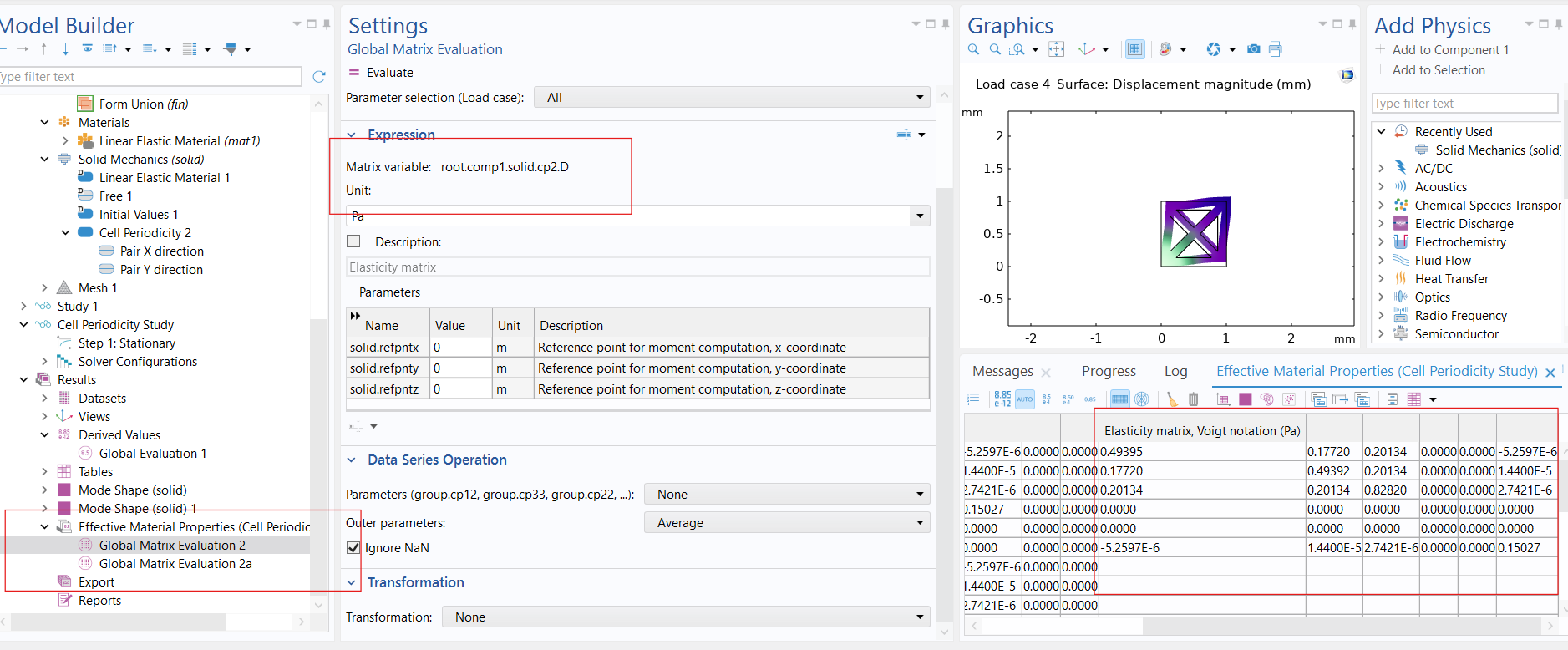Delete the table using the trash icon
This screenshot has width=1568, height=650.
tap(1193, 399)
